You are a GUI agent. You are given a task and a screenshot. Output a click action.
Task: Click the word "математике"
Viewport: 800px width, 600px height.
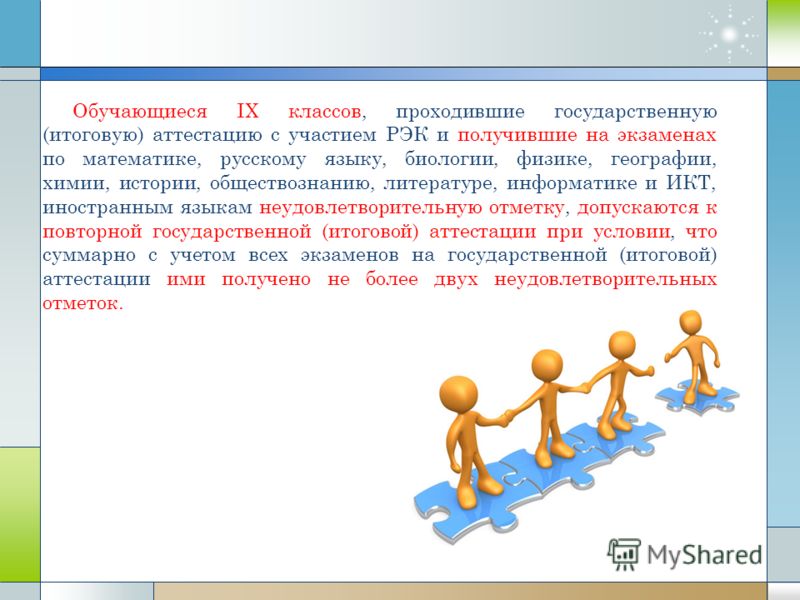pos(142,160)
